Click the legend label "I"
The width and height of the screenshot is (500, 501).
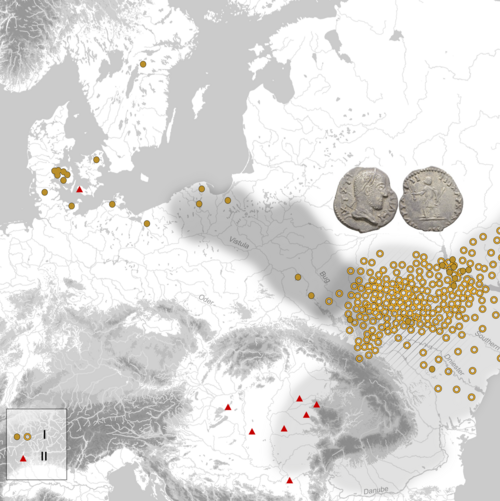pyautogui.click(x=44, y=435)
